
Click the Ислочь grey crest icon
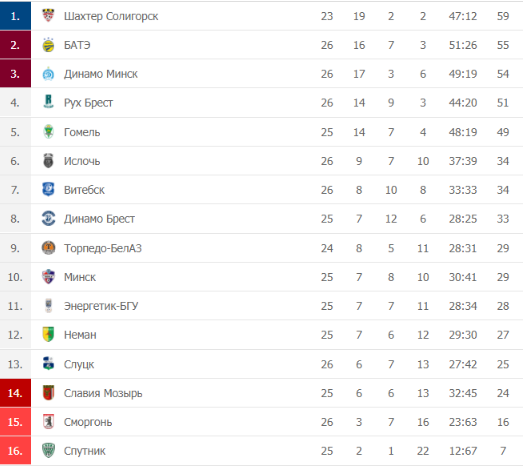tap(48, 160)
